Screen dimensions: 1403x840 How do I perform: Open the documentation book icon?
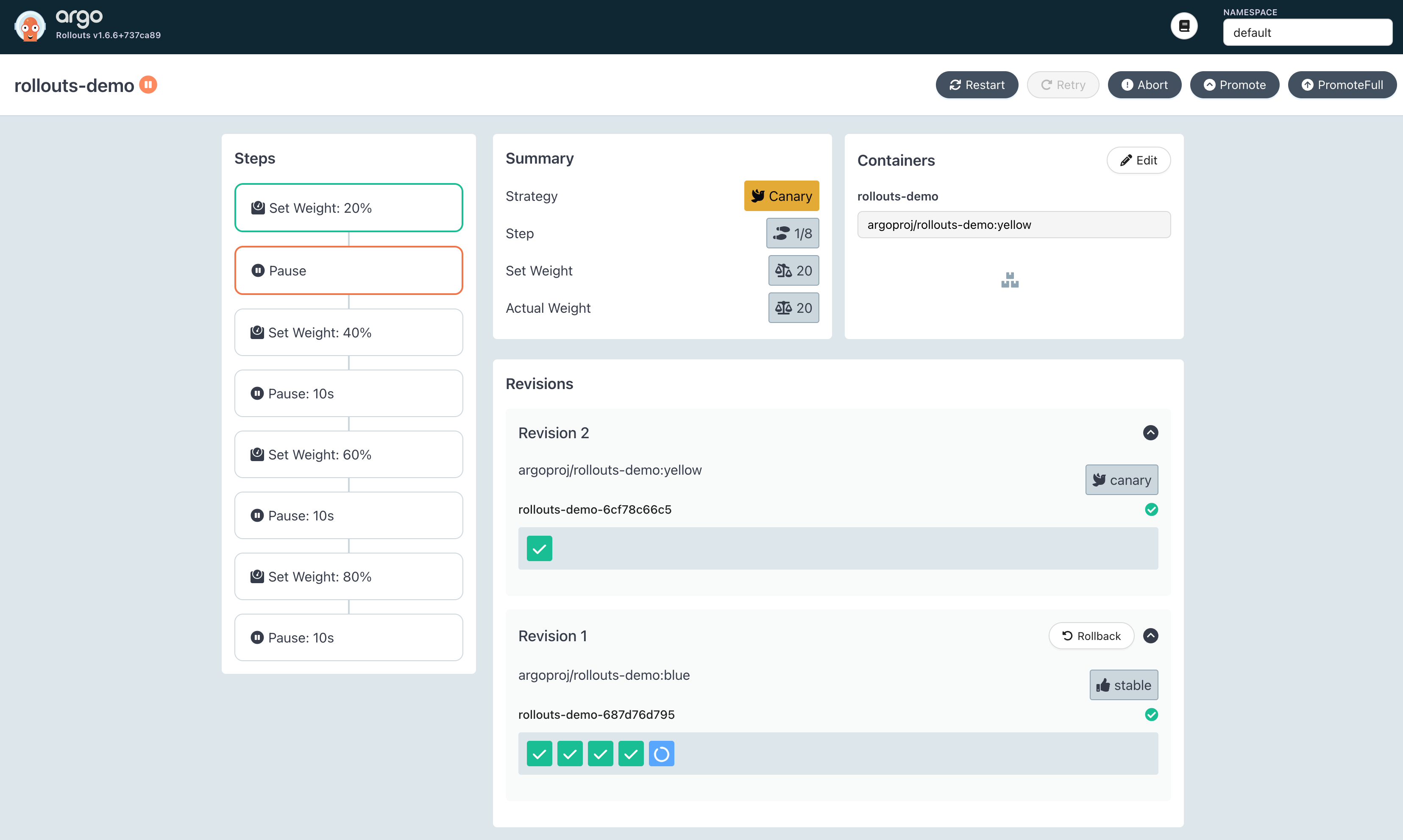1184,26
